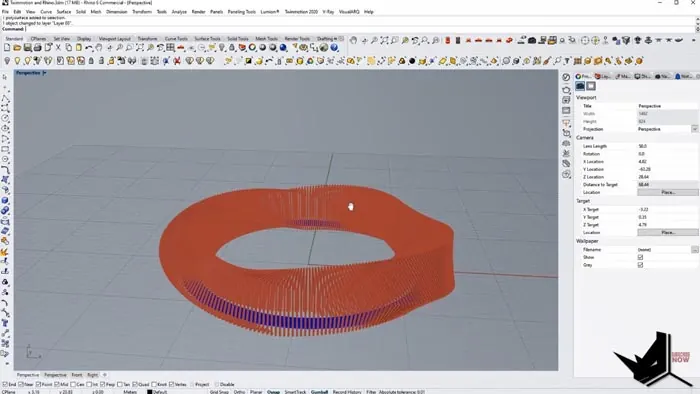Screen dimensions: 700x394
Task: Toggle Grid Snap in the status bar
Action: tap(219, 392)
